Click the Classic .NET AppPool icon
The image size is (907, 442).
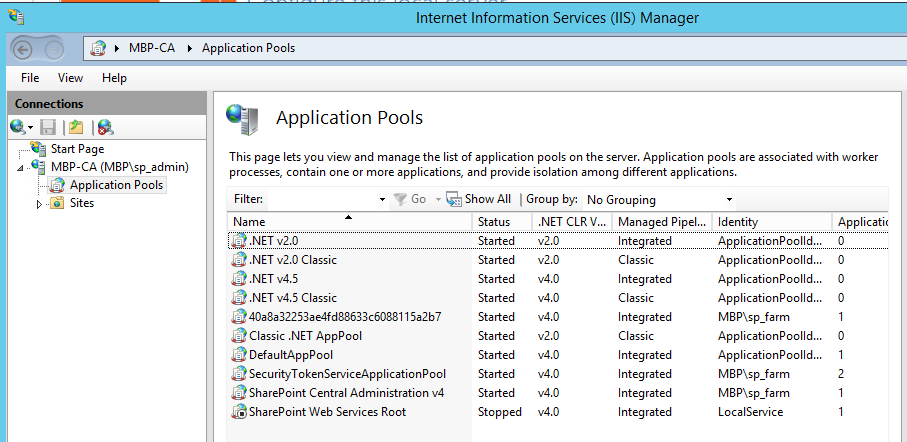(239, 336)
